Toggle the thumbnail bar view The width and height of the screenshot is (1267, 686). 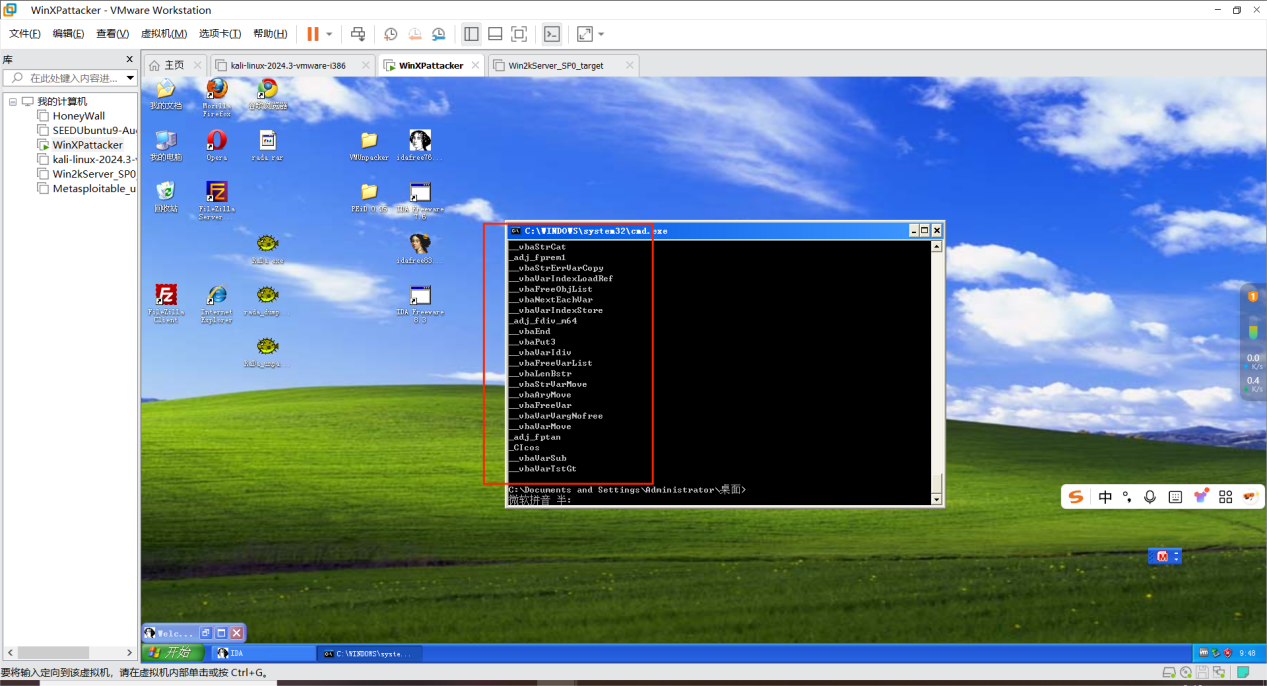[495, 34]
